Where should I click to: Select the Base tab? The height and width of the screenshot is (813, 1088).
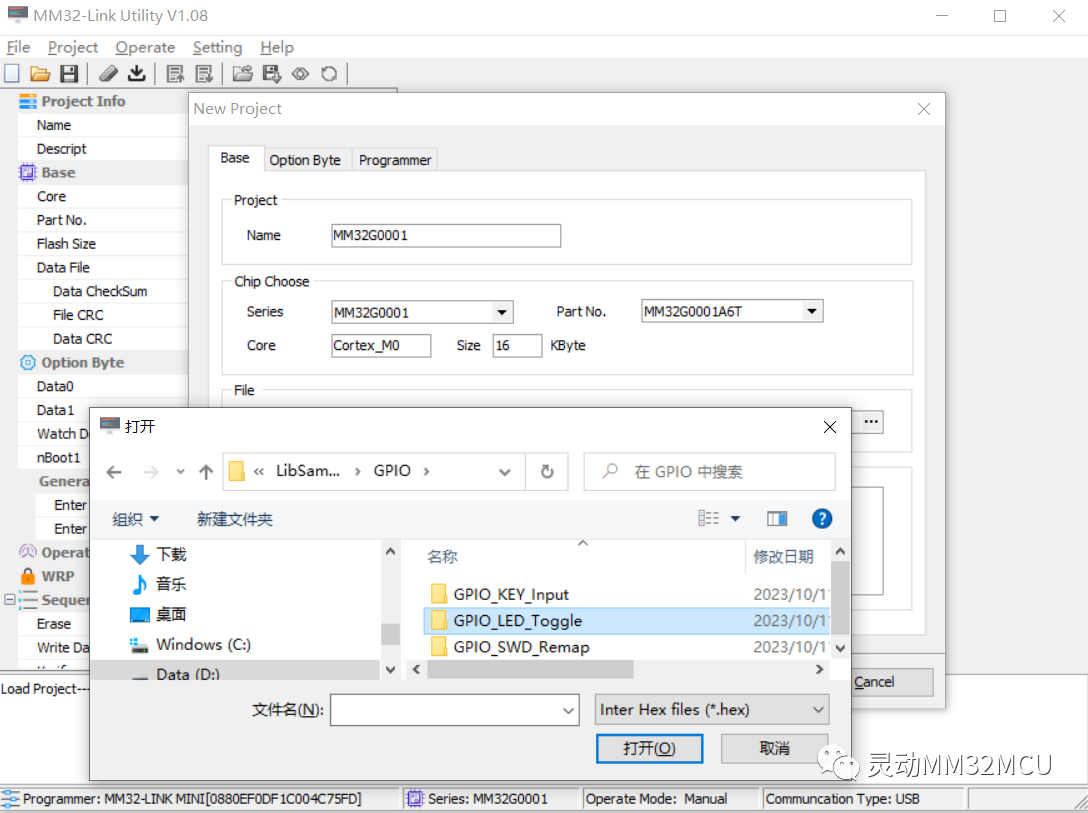(235, 158)
